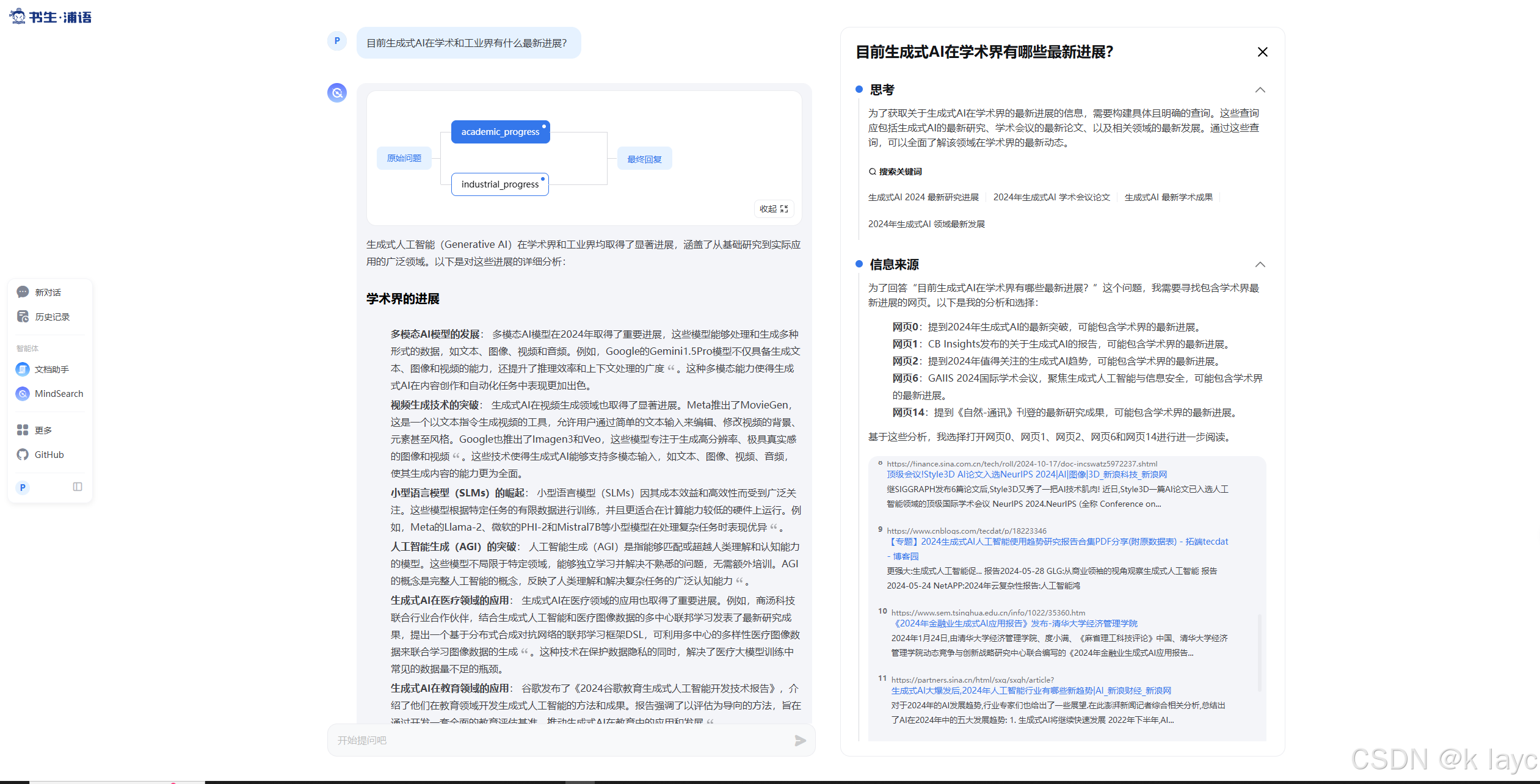Click the 书生·浦语 logo icon
This screenshot has height=784, width=1540.
point(18,16)
